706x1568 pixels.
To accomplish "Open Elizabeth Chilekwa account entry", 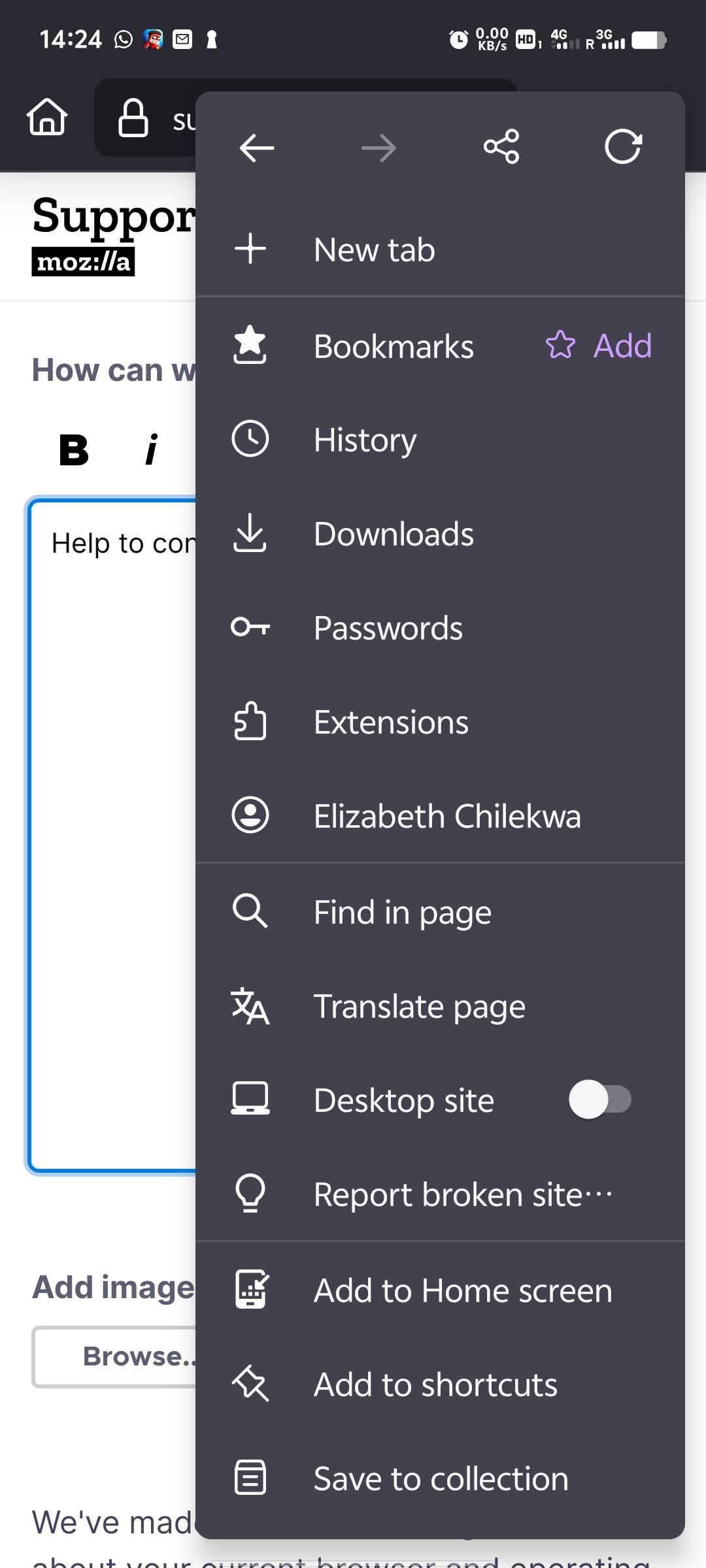I will coord(440,816).
